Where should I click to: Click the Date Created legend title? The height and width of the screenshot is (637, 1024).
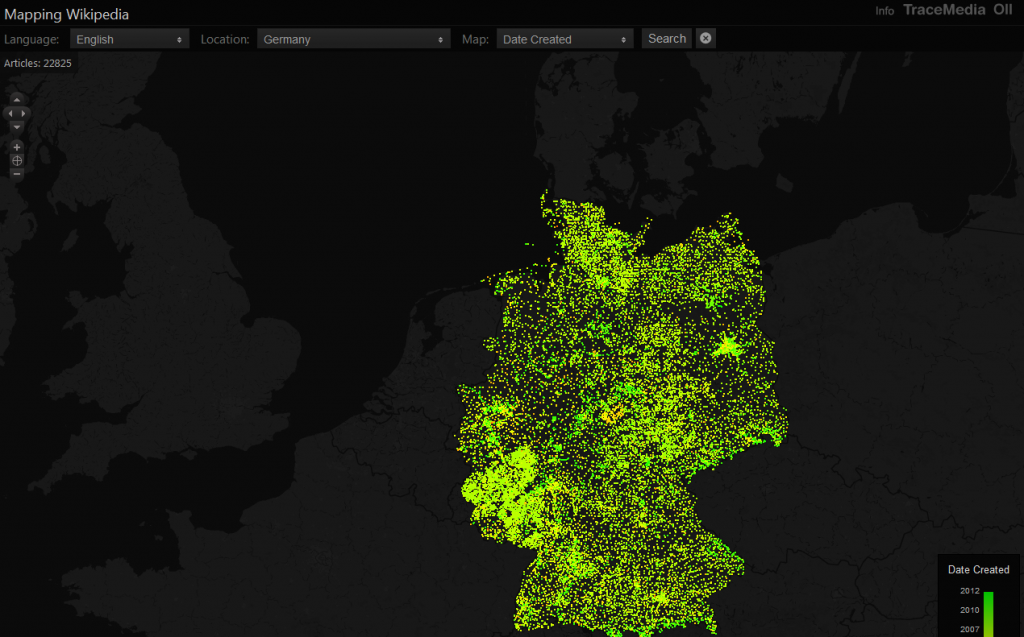pos(978,569)
